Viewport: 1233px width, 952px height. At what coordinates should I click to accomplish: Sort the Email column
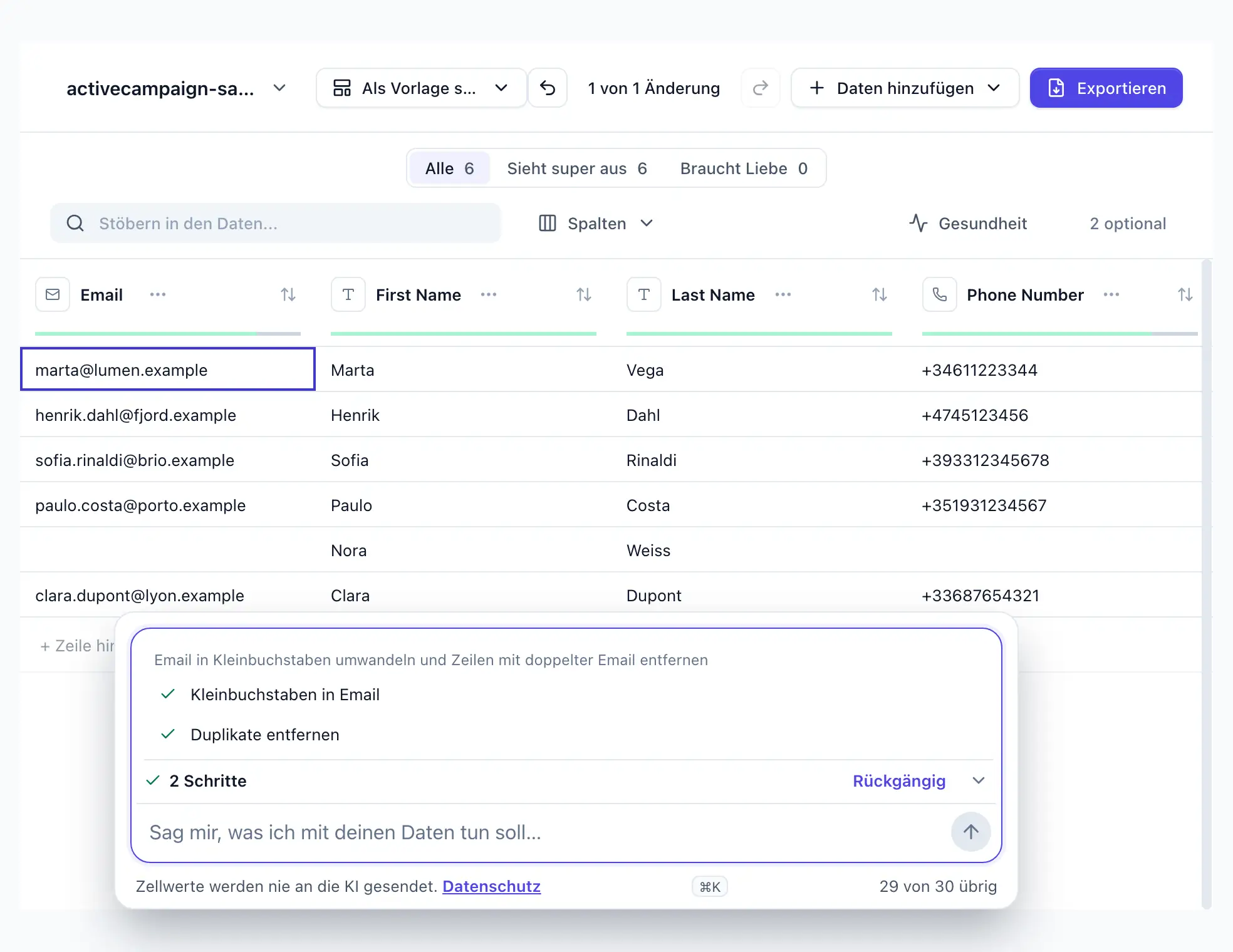coord(288,294)
